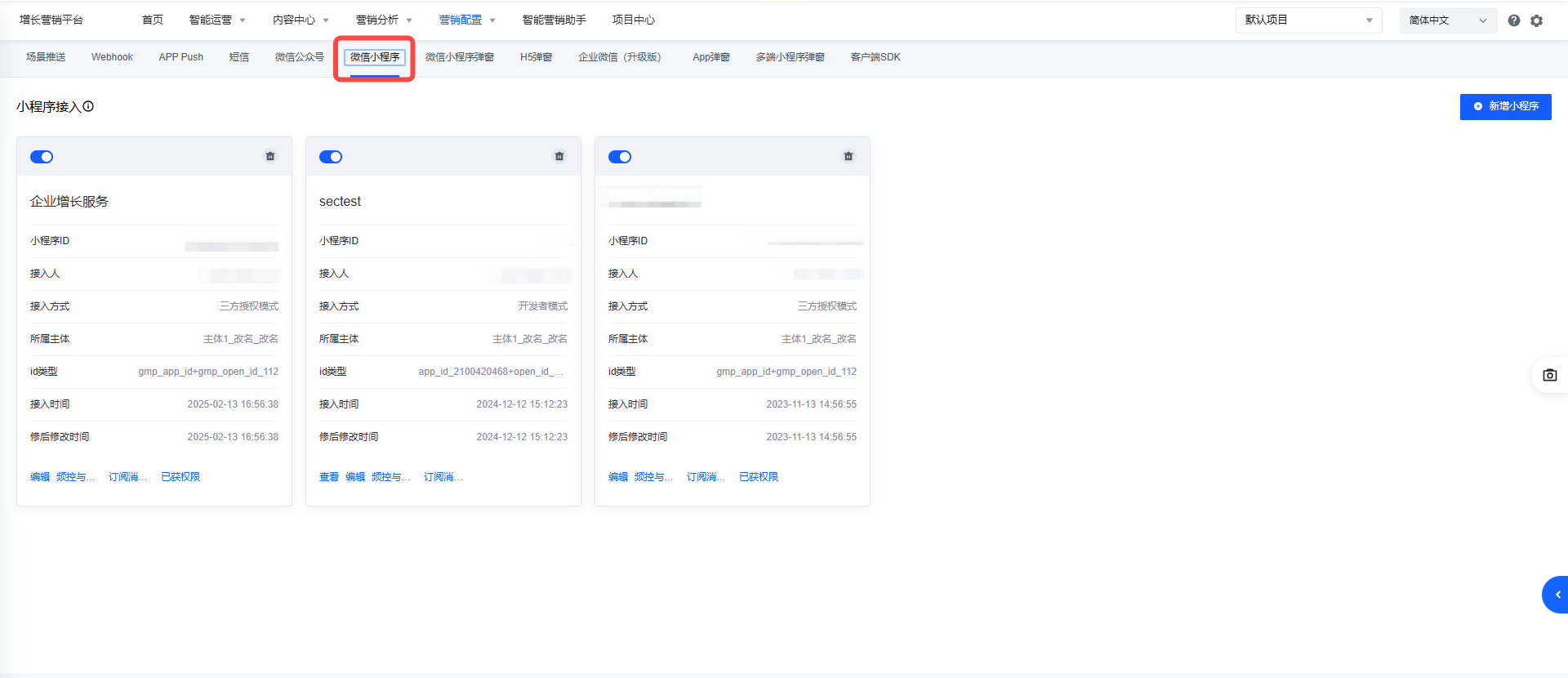Disable the sectest mini program switch
The image size is (1568, 678).
pos(331,157)
